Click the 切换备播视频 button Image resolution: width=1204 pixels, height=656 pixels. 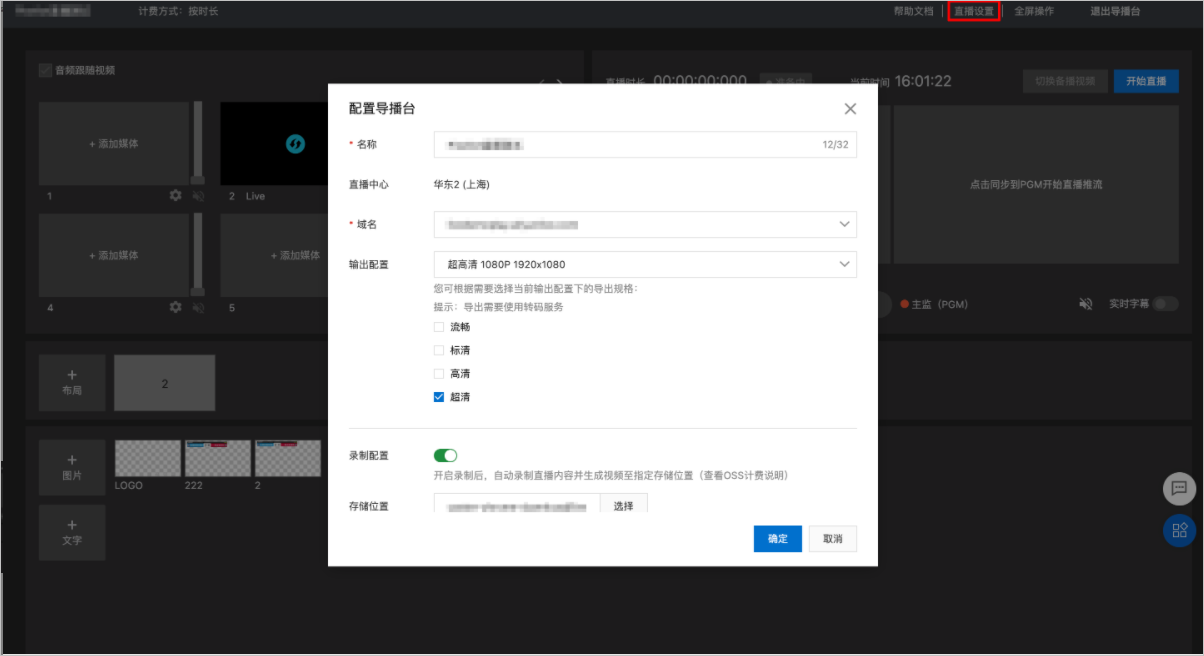point(1065,81)
